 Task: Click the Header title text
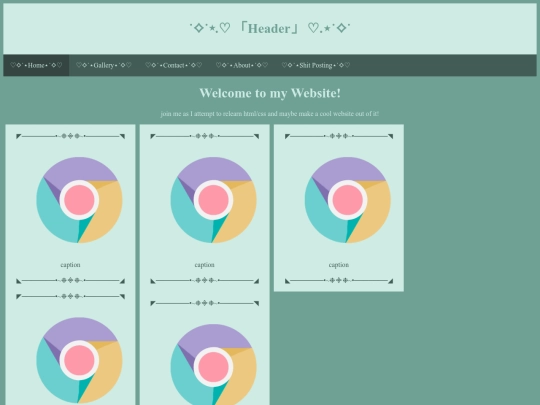click(x=270, y=28)
